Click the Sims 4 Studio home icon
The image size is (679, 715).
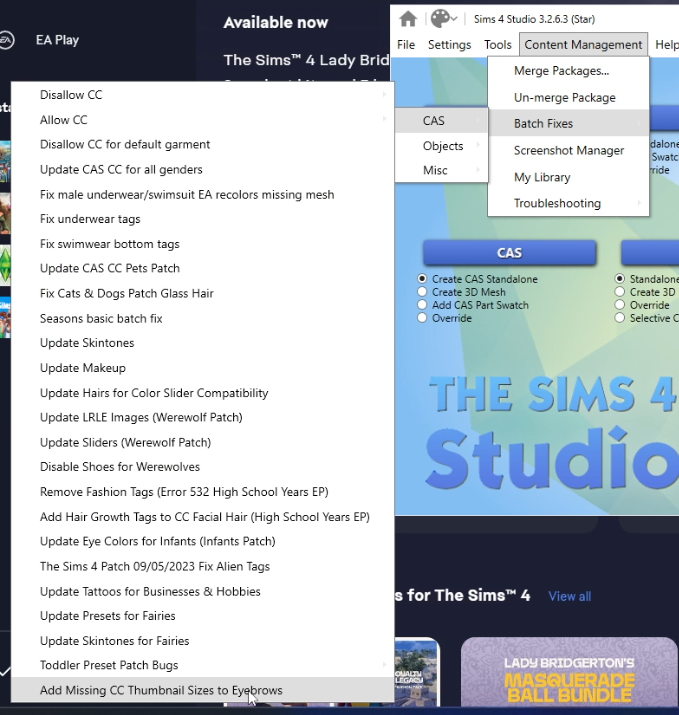click(408, 19)
